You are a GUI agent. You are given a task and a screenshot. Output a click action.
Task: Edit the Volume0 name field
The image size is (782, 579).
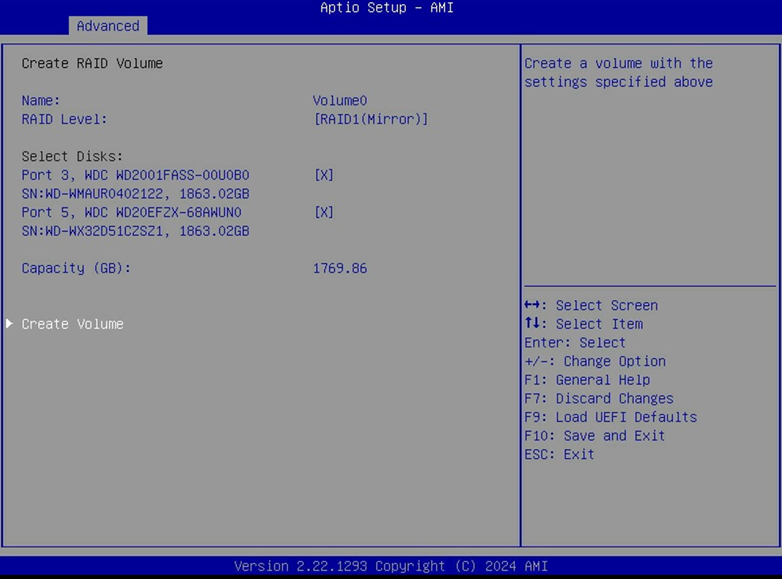click(340, 101)
